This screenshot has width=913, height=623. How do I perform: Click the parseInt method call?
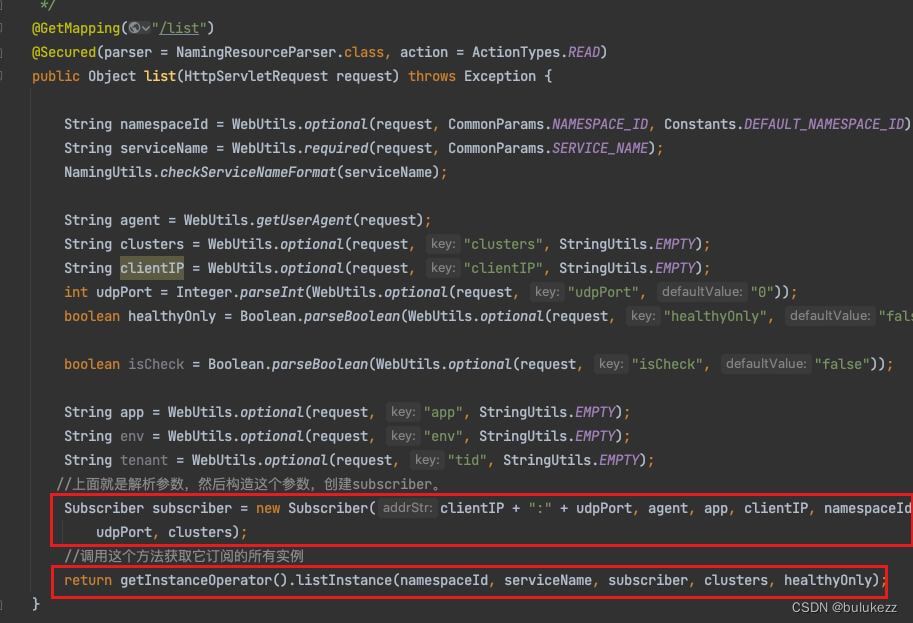[x=272, y=292]
